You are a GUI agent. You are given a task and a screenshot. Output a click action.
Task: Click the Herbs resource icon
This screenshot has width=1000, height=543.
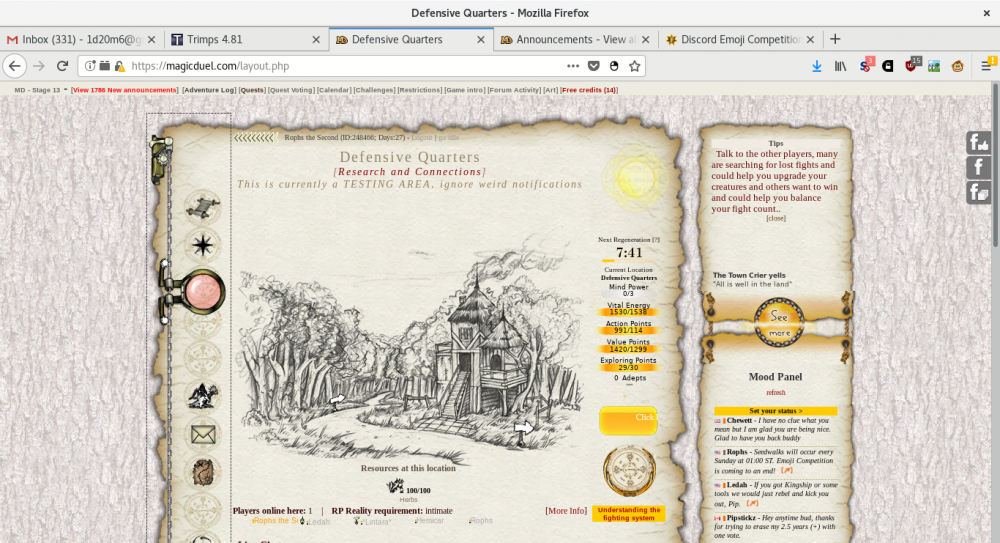tap(395, 488)
